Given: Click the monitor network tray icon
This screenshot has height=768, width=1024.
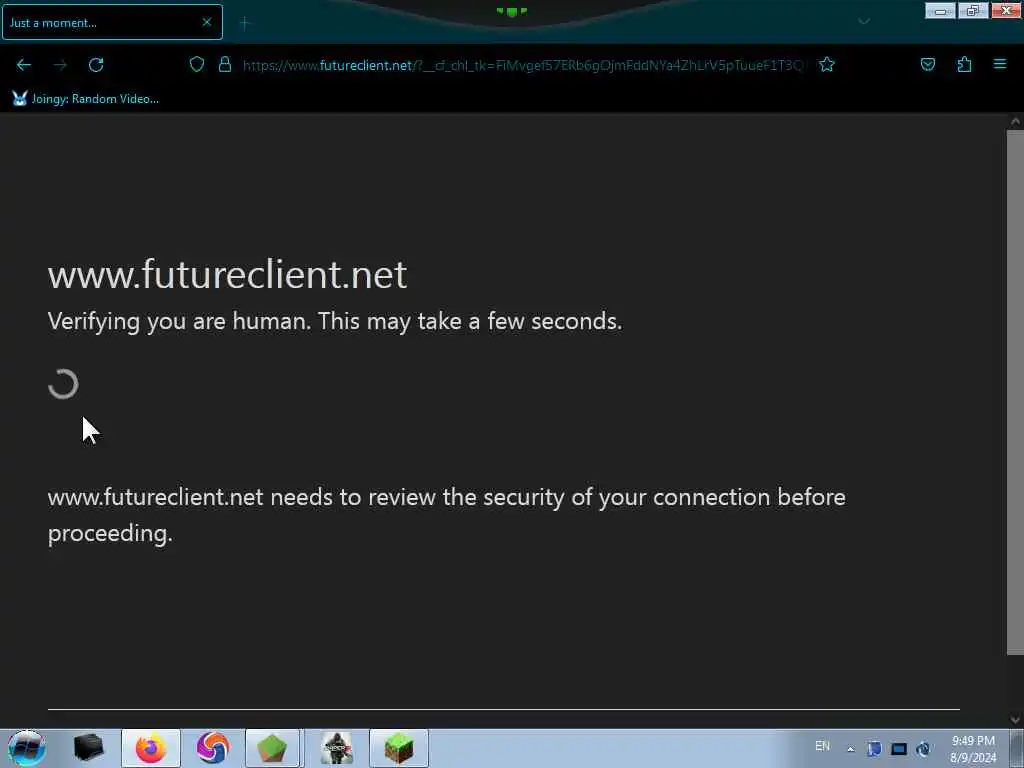Looking at the screenshot, I should 899,749.
